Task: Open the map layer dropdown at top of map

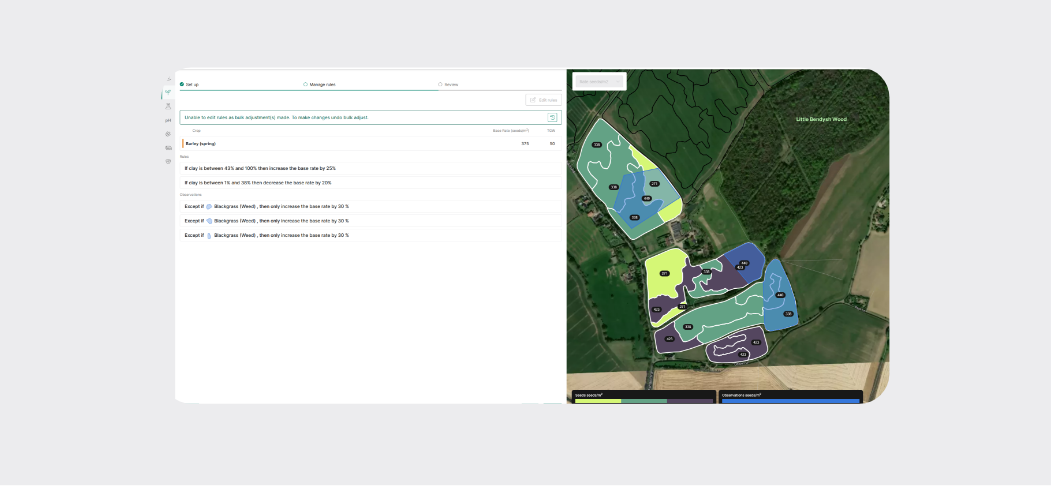Action: coord(599,81)
